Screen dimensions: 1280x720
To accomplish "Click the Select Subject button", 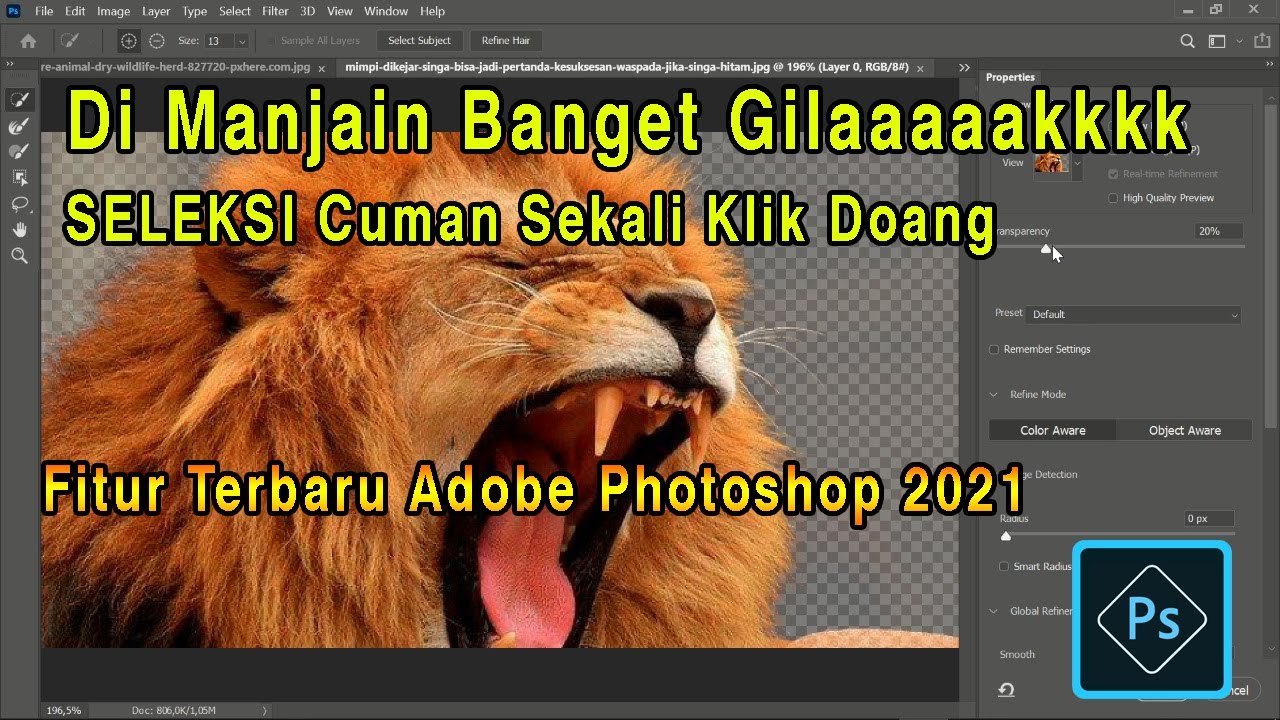I will click(419, 41).
